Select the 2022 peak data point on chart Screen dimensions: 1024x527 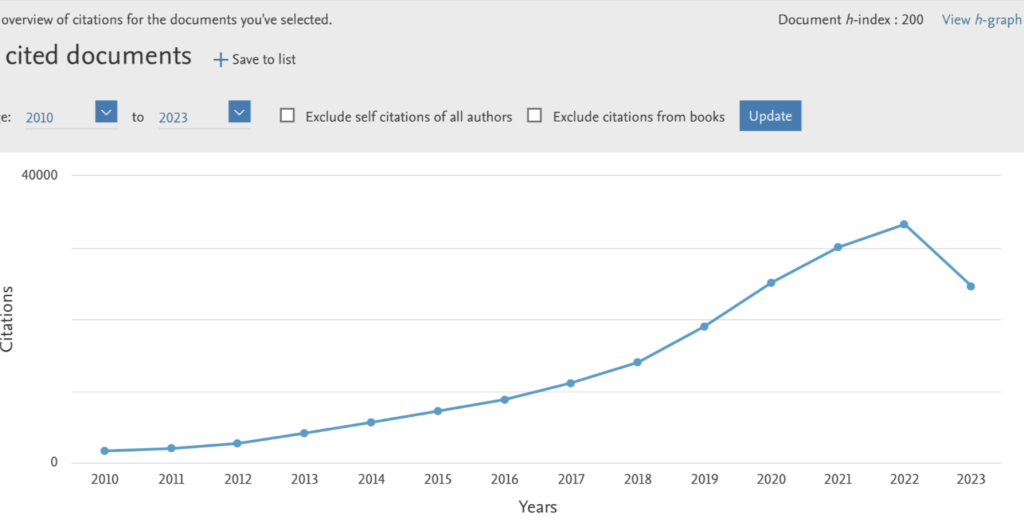(903, 224)
